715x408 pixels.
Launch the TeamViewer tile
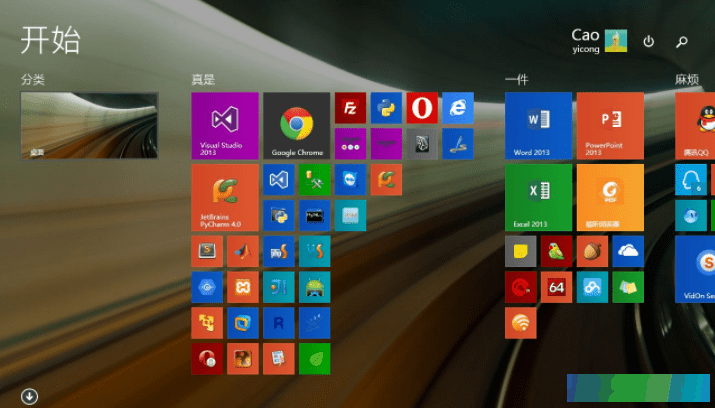[x=350, y=180]
